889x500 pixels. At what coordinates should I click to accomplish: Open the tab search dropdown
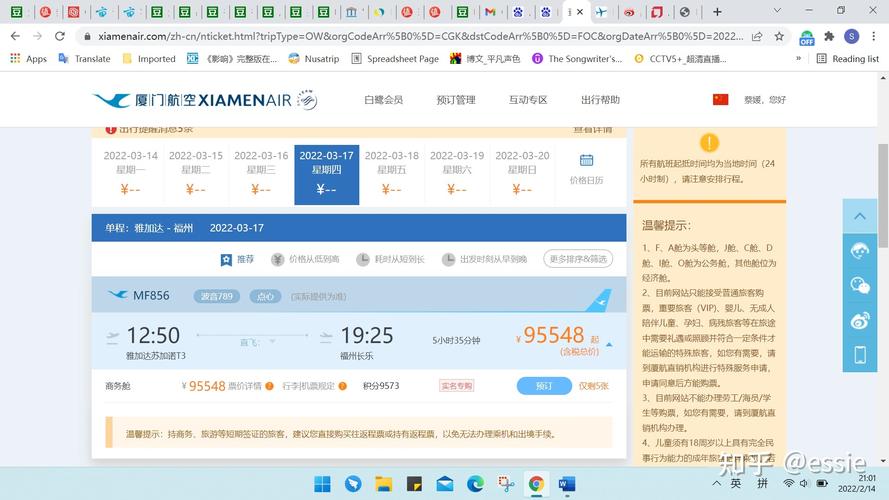(777, 11)
